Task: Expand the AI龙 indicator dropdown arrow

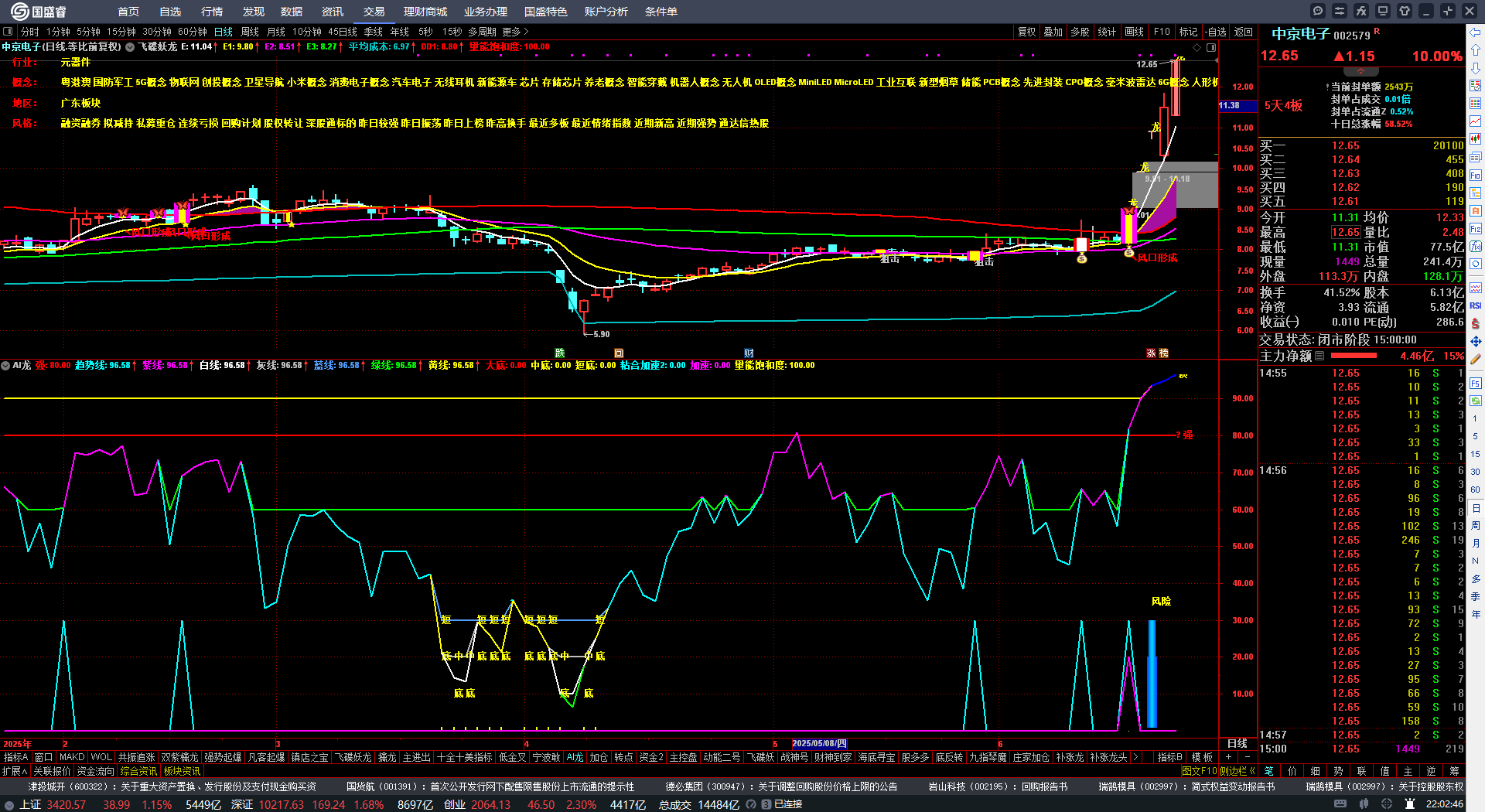Action: coord(5,365)
